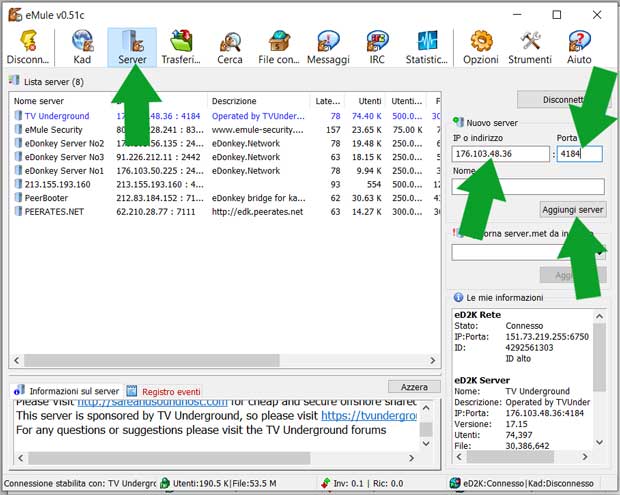Open the tvunderground link in server info

tap(369, 416)
